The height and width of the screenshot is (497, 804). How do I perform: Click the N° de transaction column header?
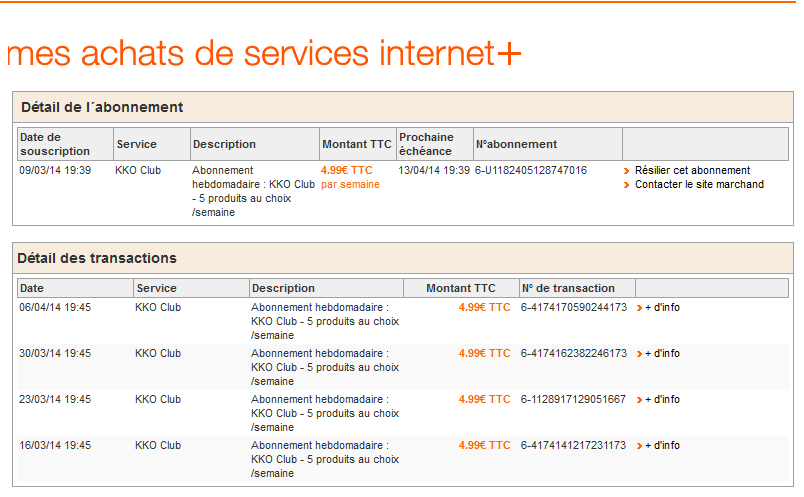[568, 288]
